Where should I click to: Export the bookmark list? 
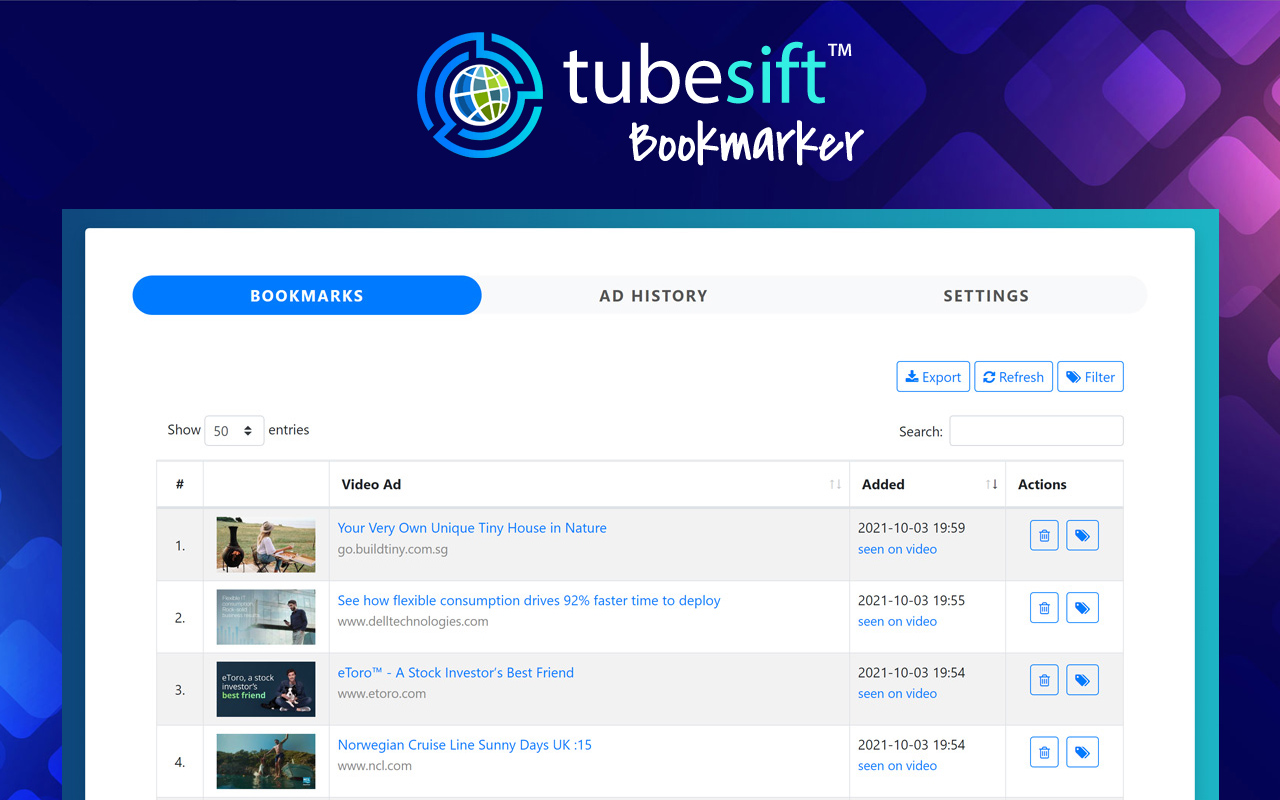[932, 376]
